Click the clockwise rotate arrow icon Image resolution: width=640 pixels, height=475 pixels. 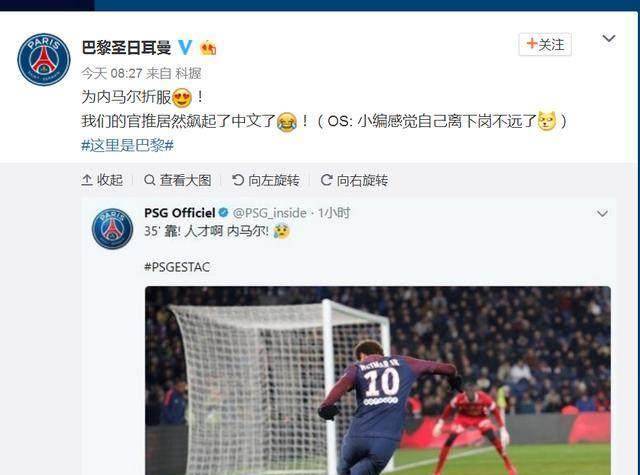[x=326, y=180]
